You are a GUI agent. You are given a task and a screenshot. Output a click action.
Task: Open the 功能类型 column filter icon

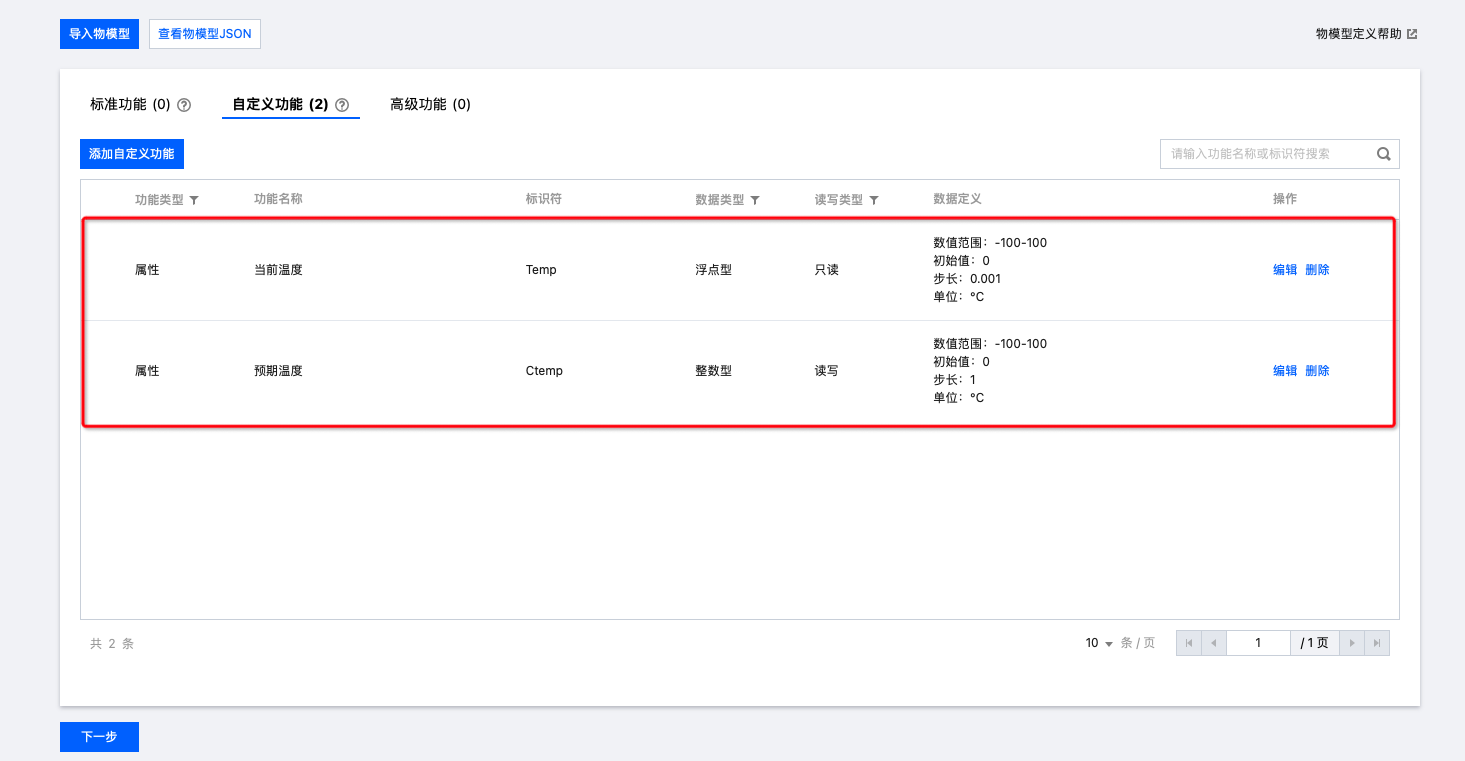[194, 200]
